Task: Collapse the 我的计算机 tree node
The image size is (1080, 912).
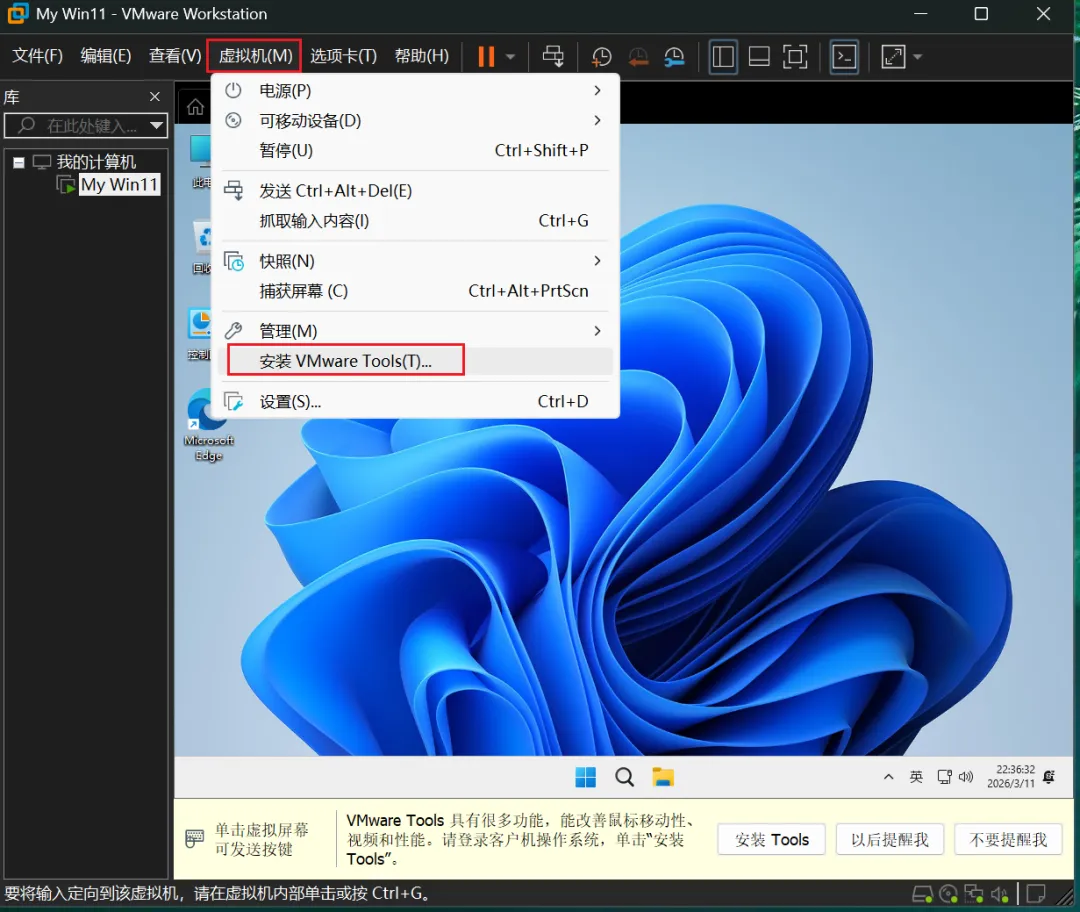Action: [19, 163]
